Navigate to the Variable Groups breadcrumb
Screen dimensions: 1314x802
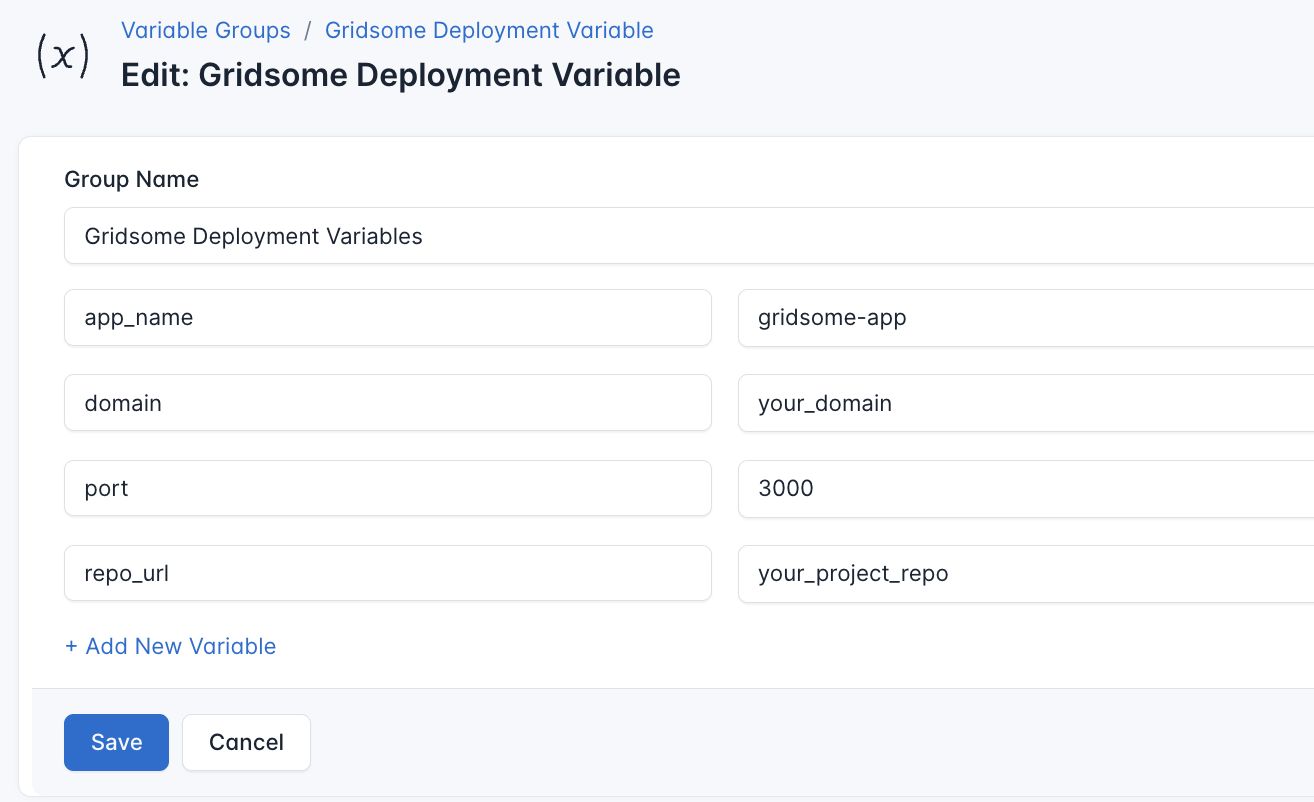point(206,30)
